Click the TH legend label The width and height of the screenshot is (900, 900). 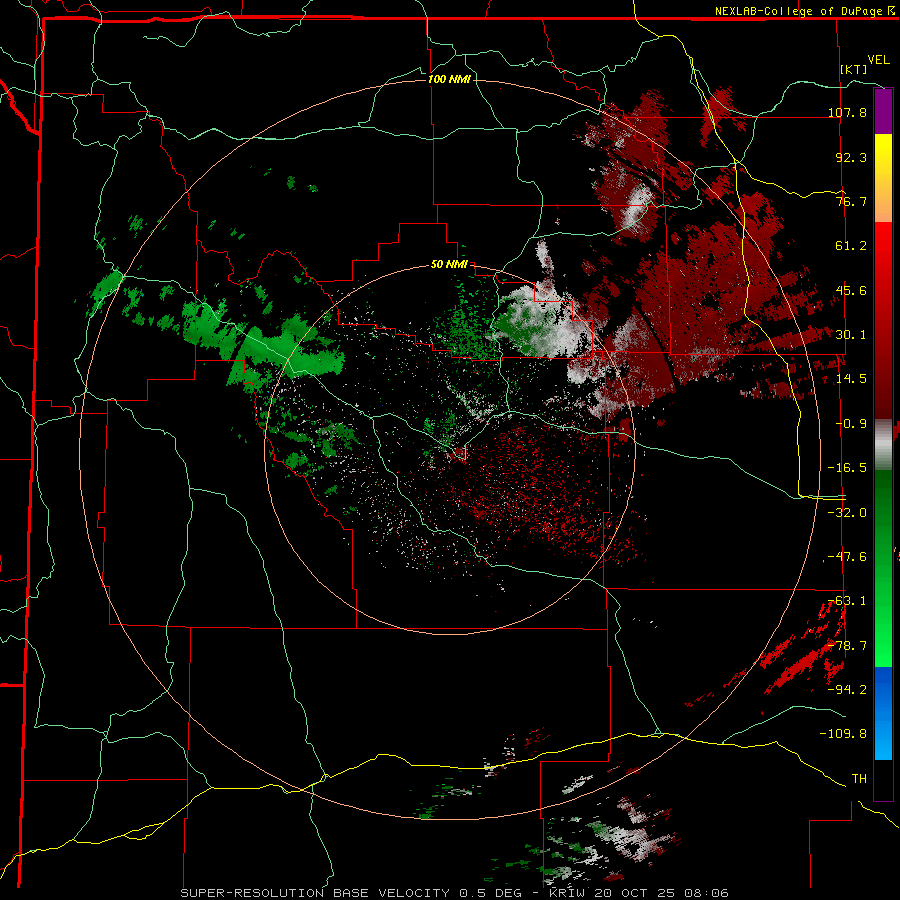tap(859, 779)
